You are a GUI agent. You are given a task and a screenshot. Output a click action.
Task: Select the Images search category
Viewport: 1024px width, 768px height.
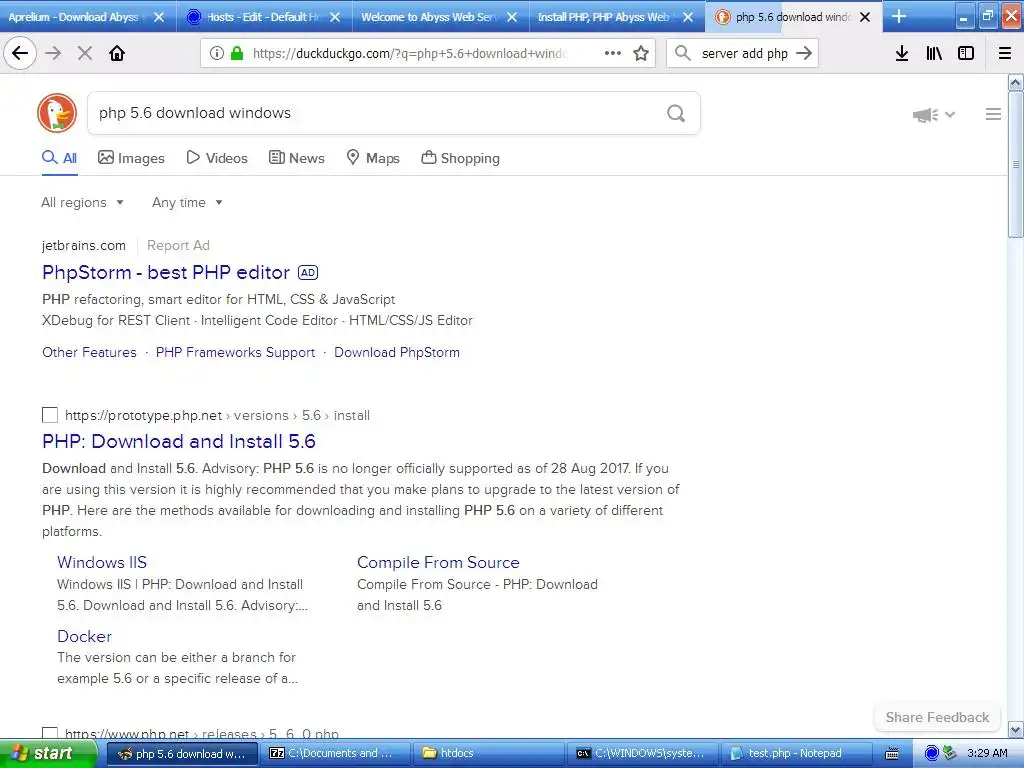point(131,158)
